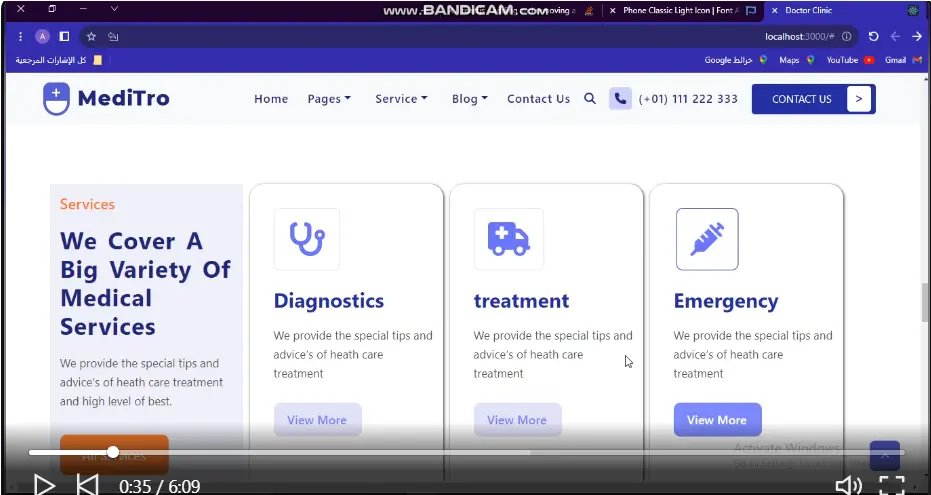
Task: Click the video progress slider handle
Action: [113, 452]
